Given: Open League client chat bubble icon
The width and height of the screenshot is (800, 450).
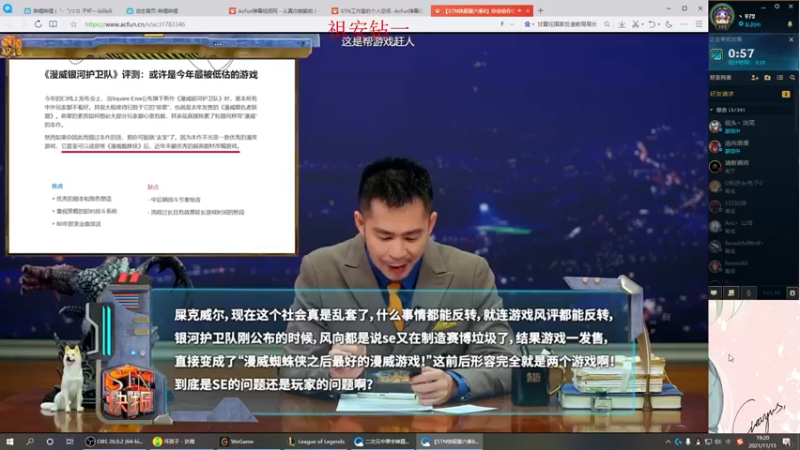Looking at the screenshot, I should [714, 293].
